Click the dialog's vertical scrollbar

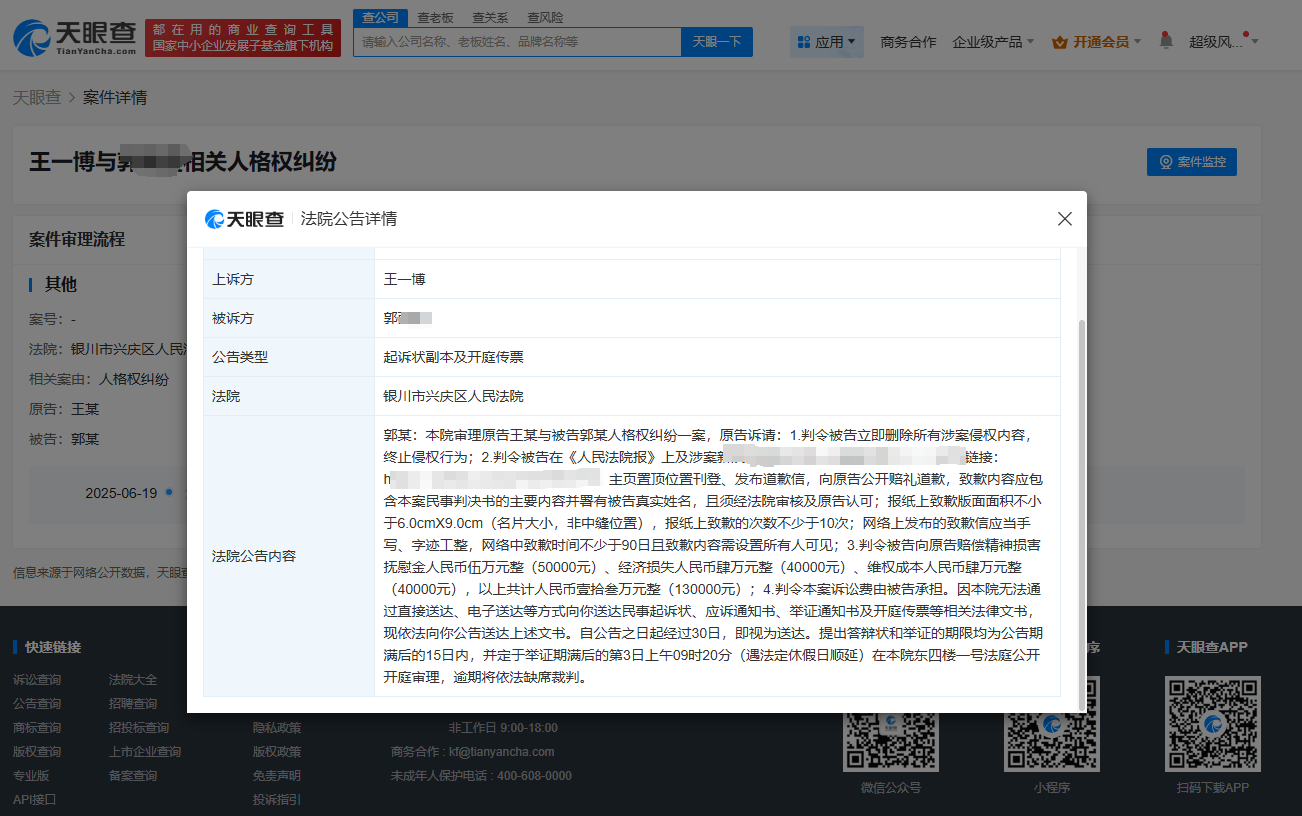pyautogui.click(x=1078, y=500)
